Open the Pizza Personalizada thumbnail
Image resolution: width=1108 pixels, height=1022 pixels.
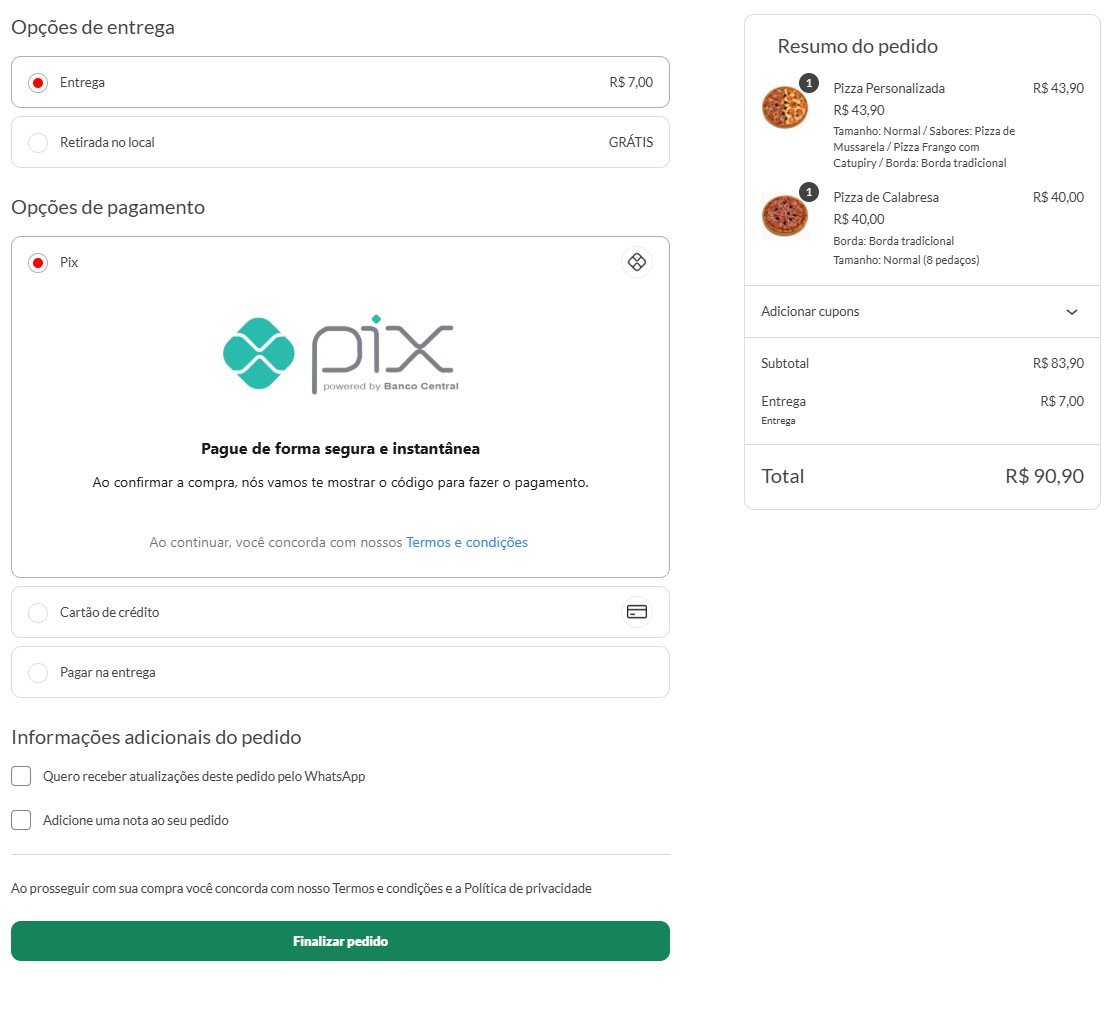(784, 107)
